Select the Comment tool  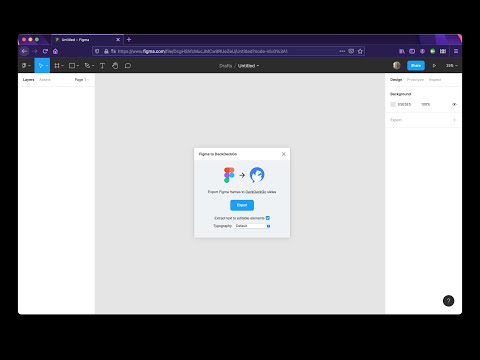point(128,66)
